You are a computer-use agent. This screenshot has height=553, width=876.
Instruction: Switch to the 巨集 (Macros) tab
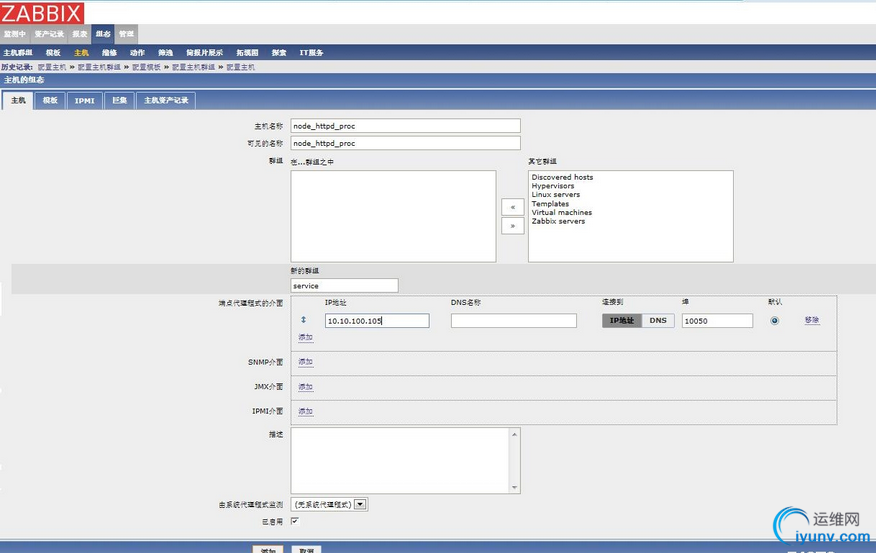coord(120,101)
